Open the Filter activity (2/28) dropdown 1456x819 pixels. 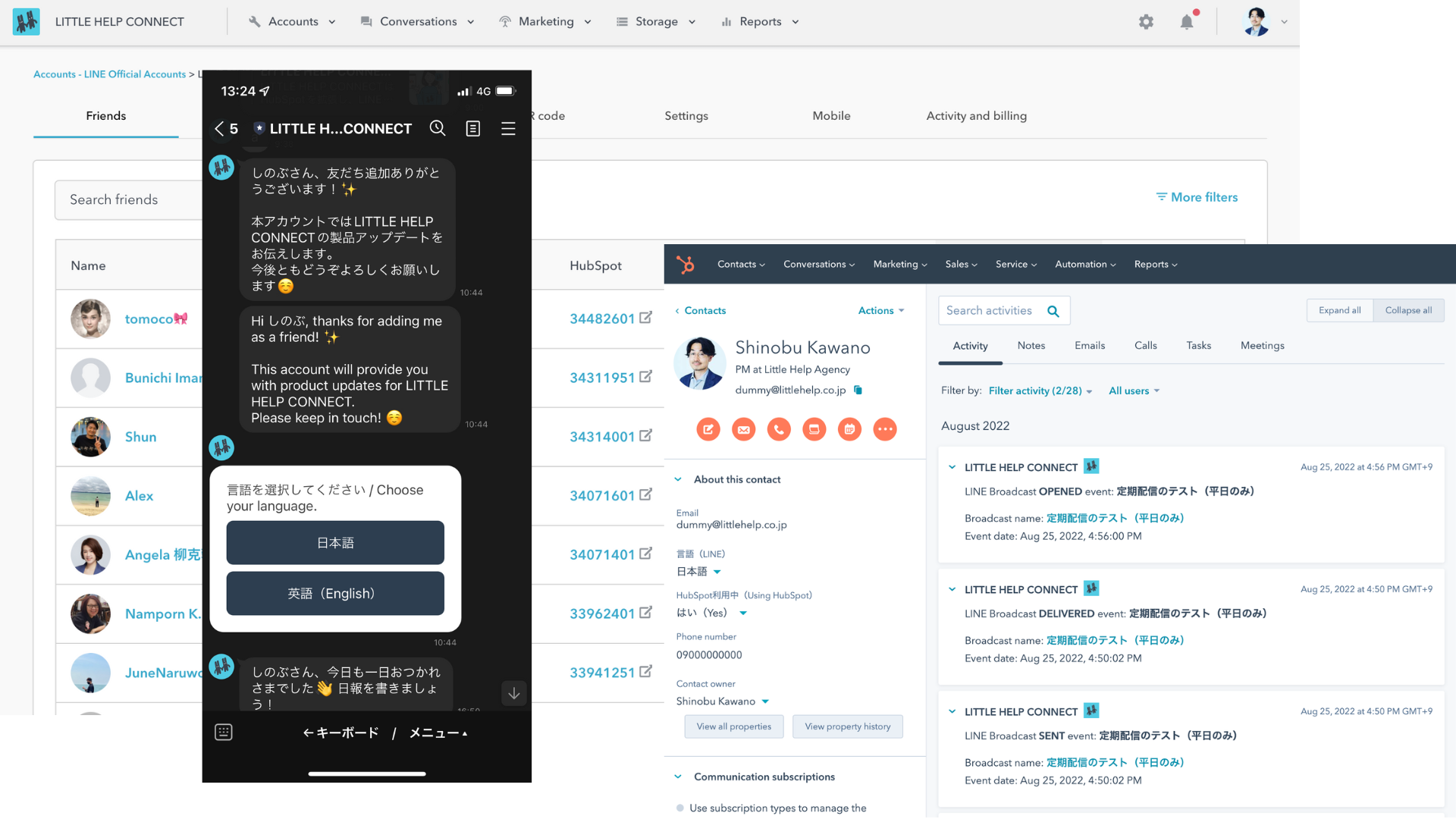coord(1039,391)
